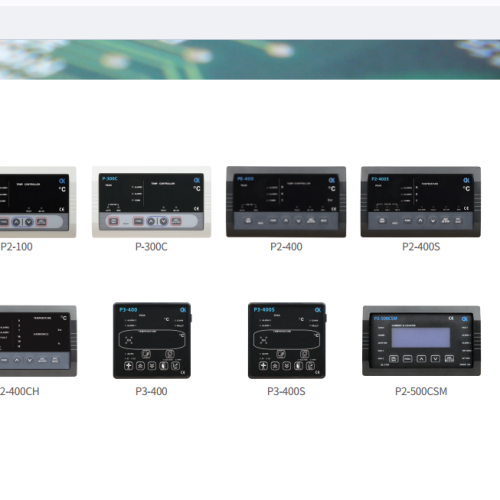Click the P2-400S product name

421,247
